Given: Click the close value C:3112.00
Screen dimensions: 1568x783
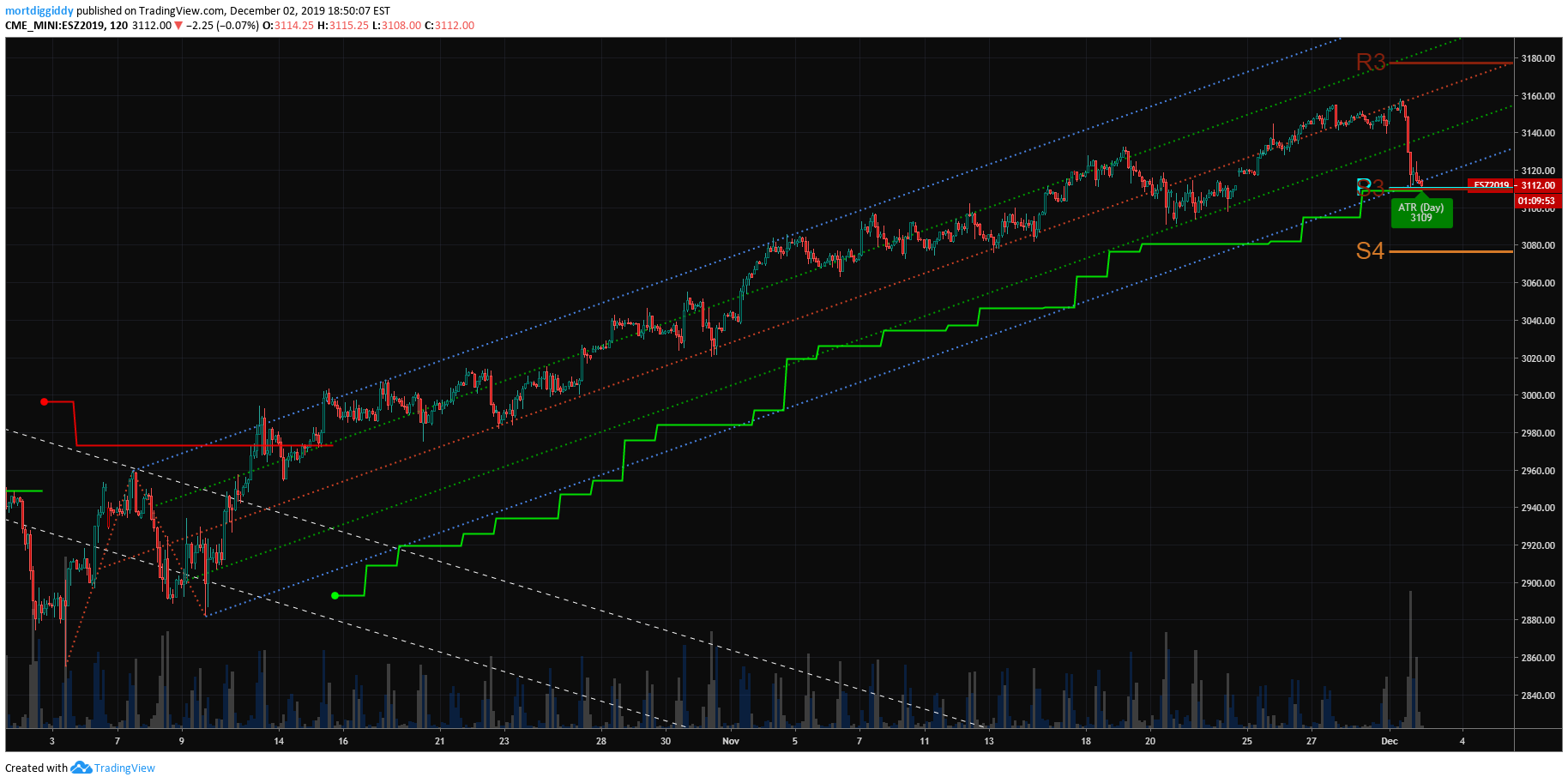Looking at the screenshot, I should [x=449, y=26].
